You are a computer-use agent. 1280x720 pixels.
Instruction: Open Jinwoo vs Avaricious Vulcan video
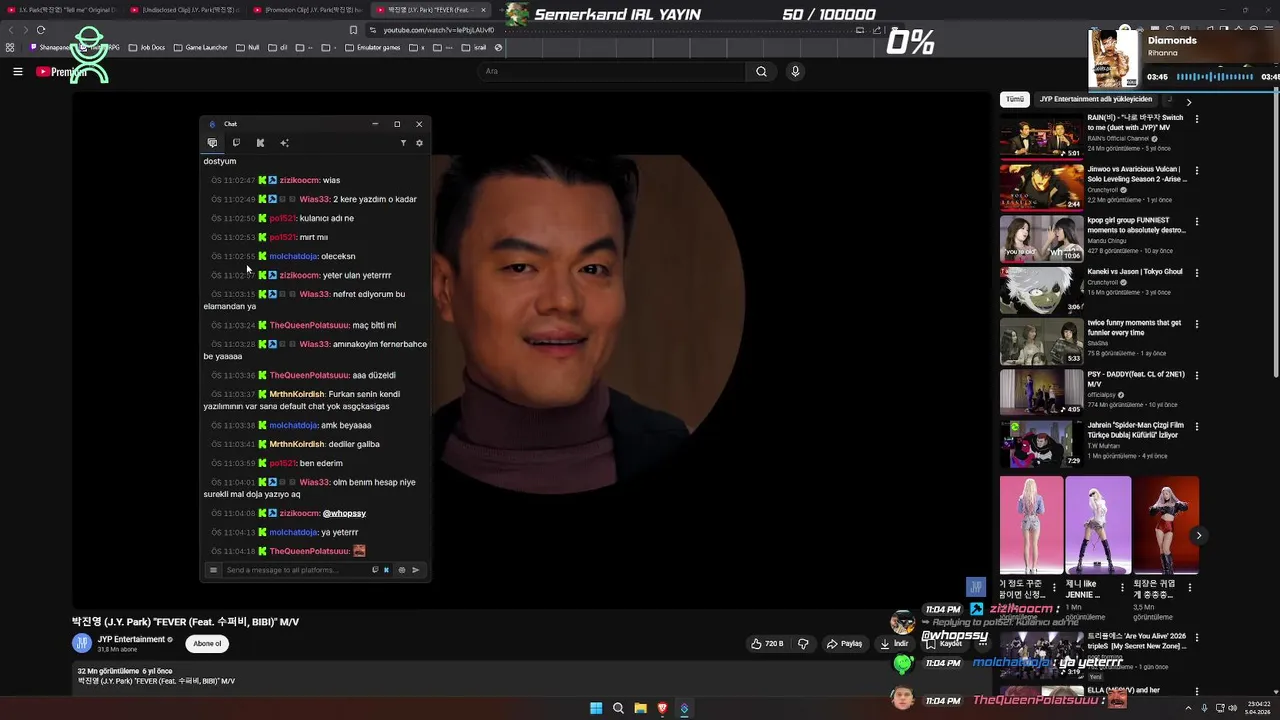pos(1041,187)
